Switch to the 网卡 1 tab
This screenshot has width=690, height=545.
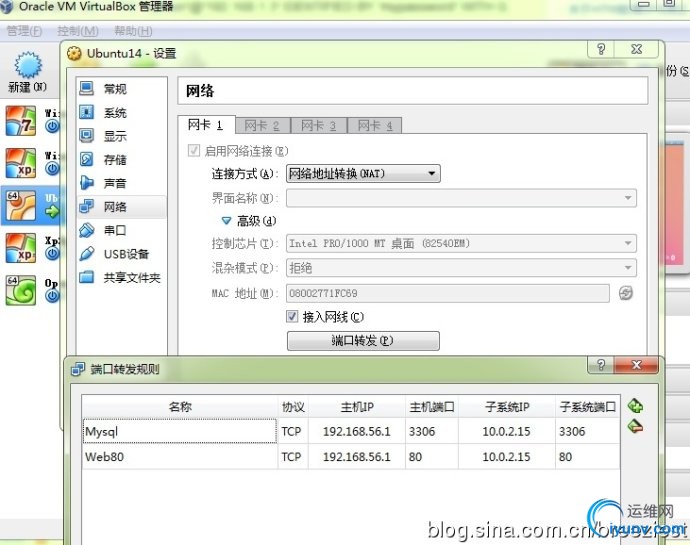point(206,125)
